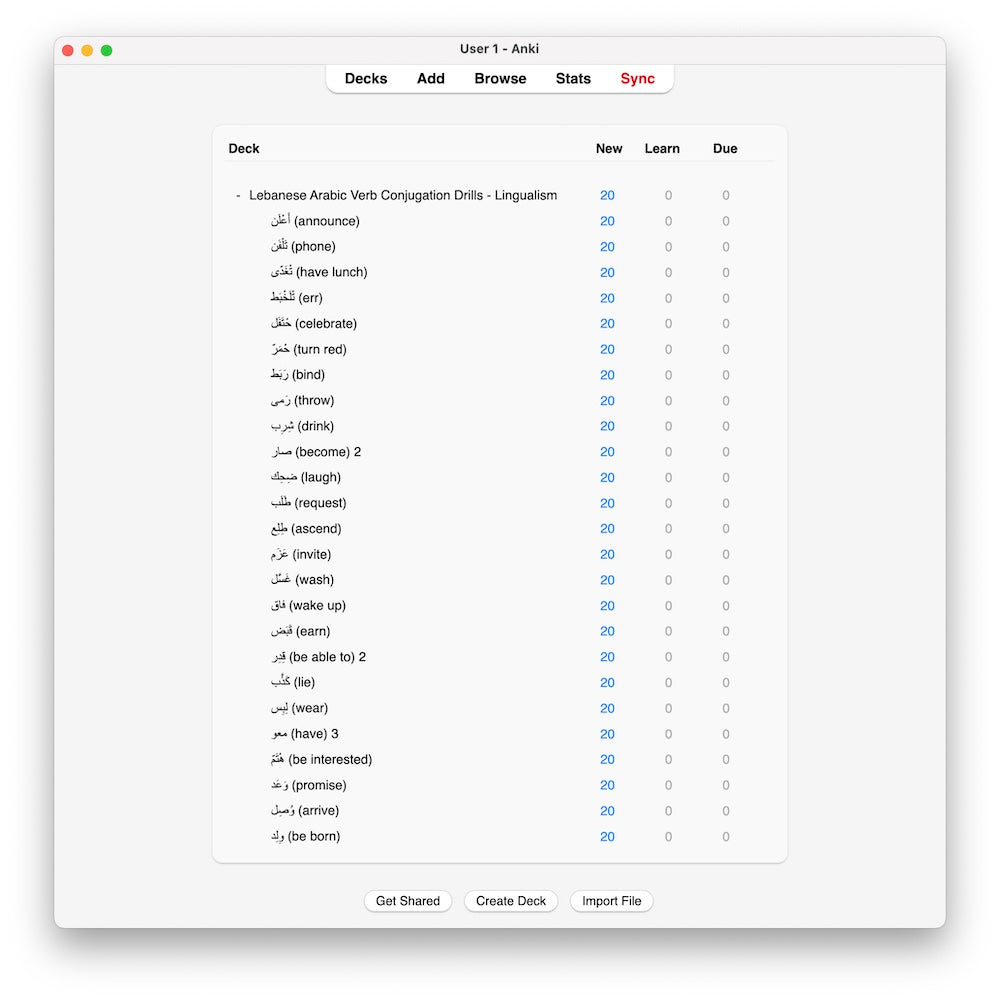Screen dimensions: 1000x1000
Task: Choose the (drink) subdeck
Action: pyautogui.click(x=302, y=426)
